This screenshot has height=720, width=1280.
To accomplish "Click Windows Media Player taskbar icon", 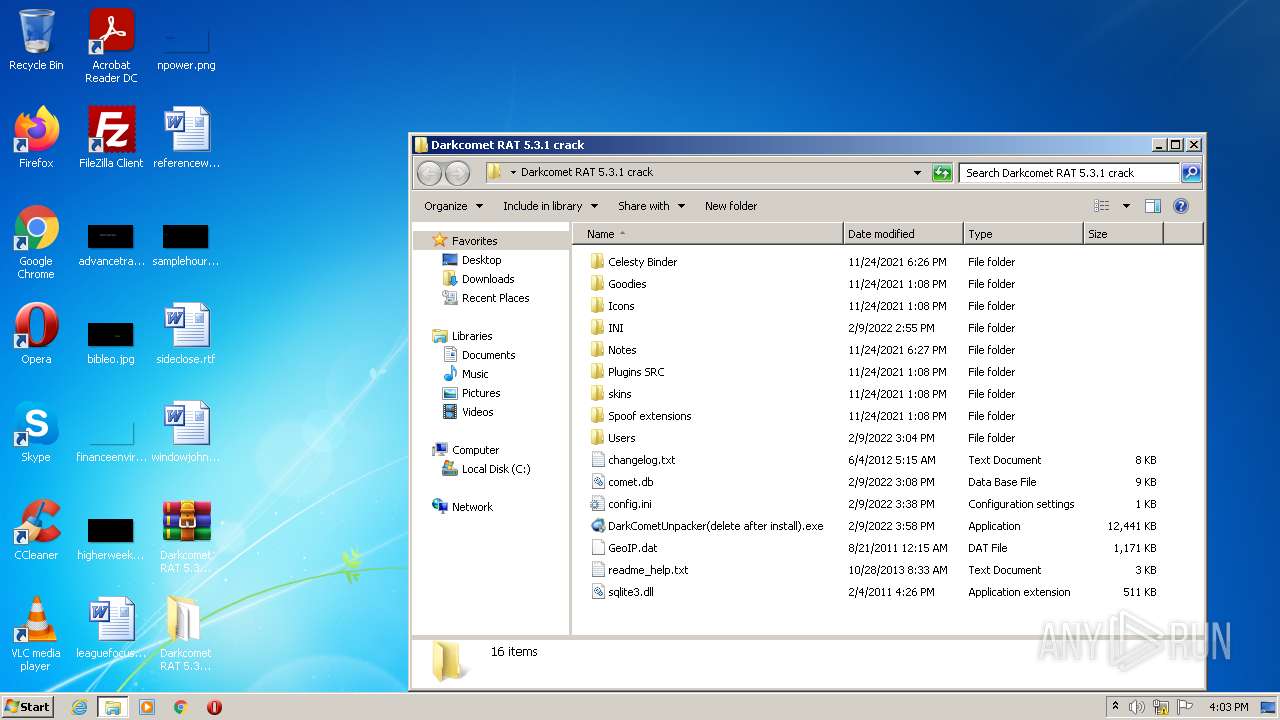I will pos(147,707).
